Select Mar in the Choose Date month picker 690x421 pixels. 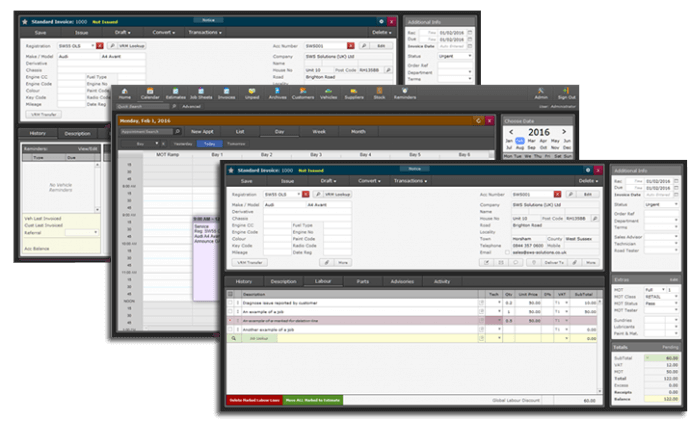(x=532, y=141)
